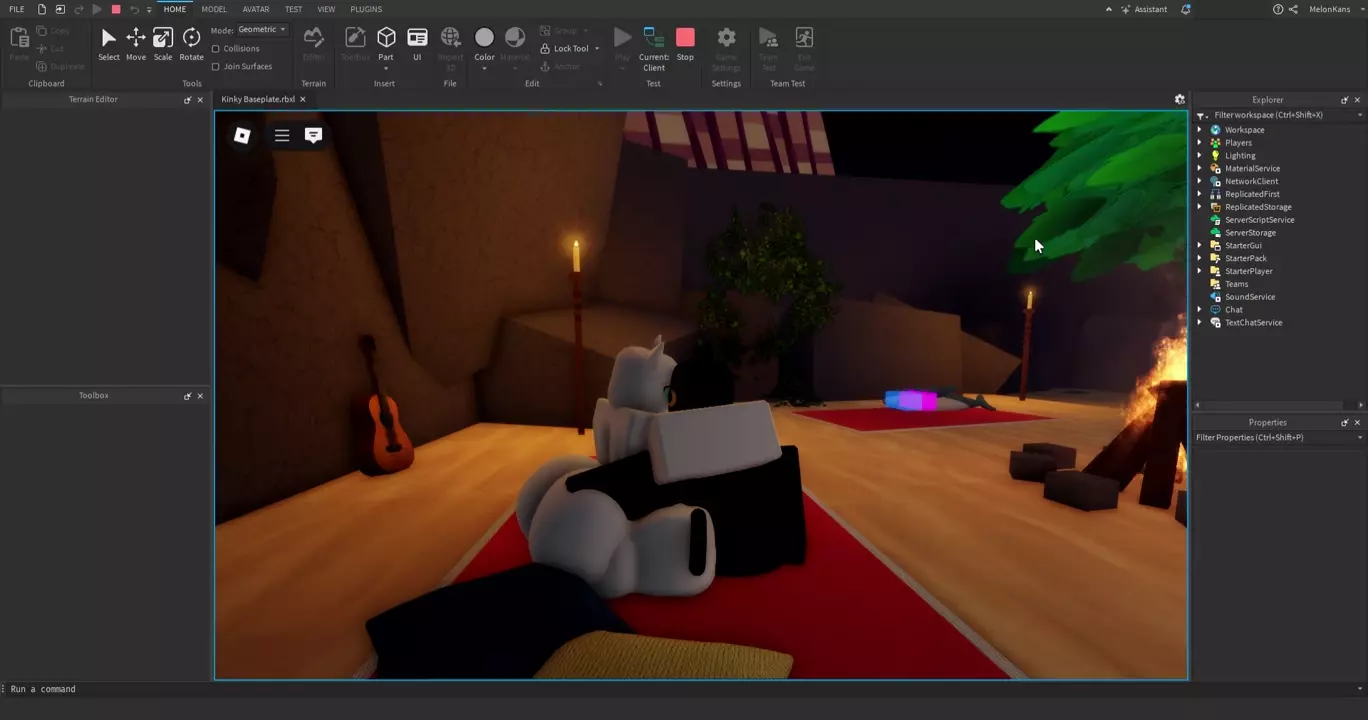Open the MODEL ribbon tab
Image resolution: width=1368 pixels, height=720 pixels.
click(214, 9)
